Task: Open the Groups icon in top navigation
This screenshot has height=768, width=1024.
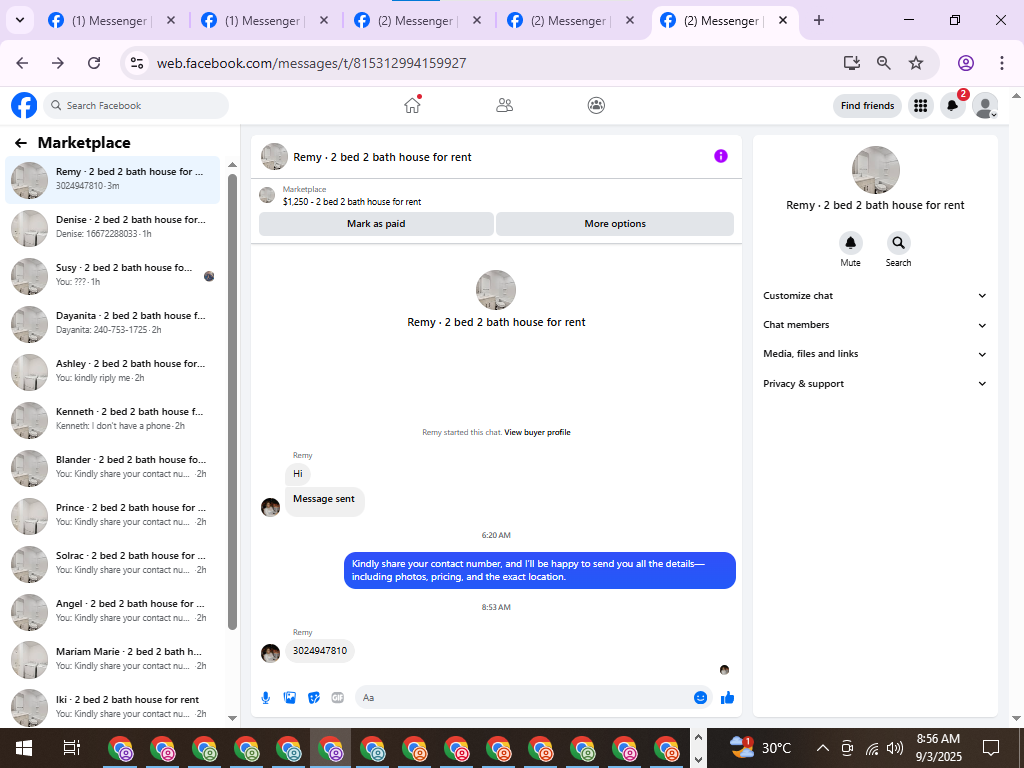Action: click(596, 105)
